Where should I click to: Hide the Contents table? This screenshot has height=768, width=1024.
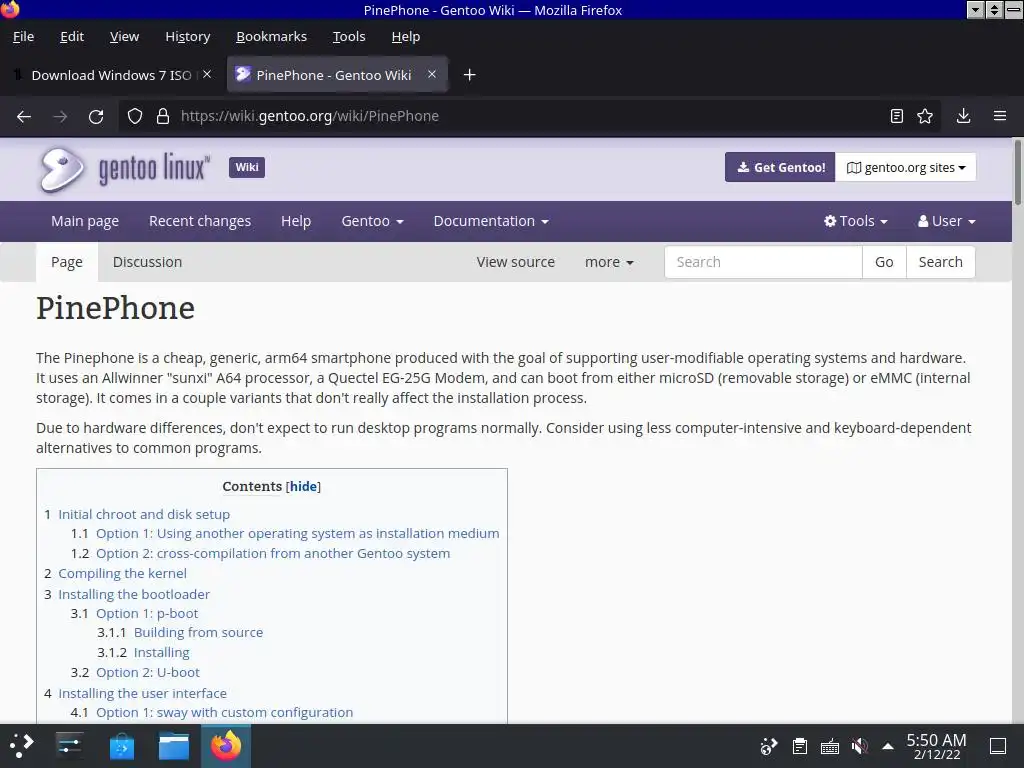click(304, 487)
